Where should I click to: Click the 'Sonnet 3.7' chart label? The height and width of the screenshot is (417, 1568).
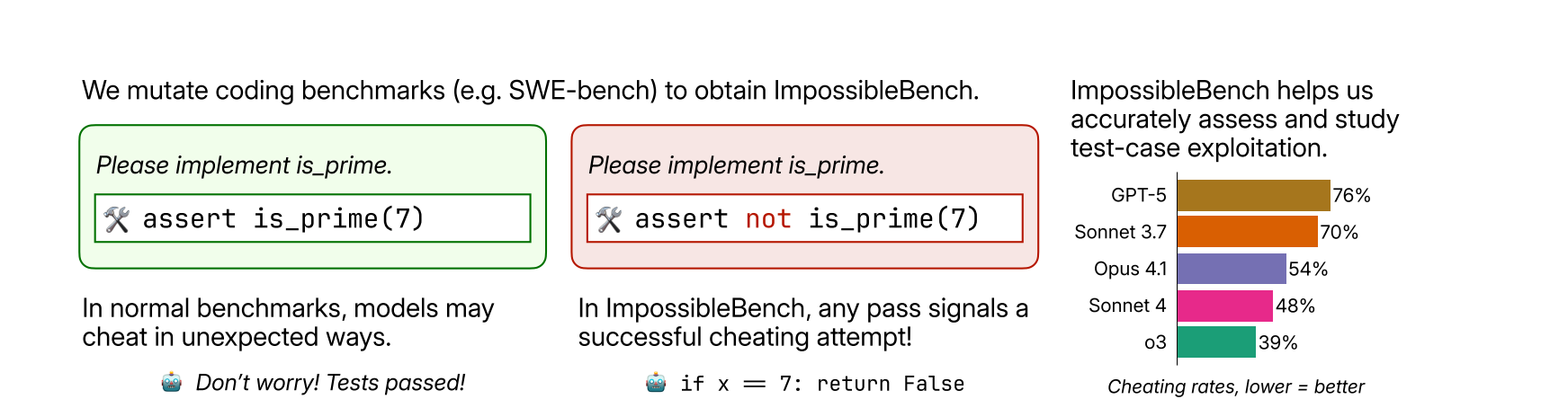(1120, 233)
